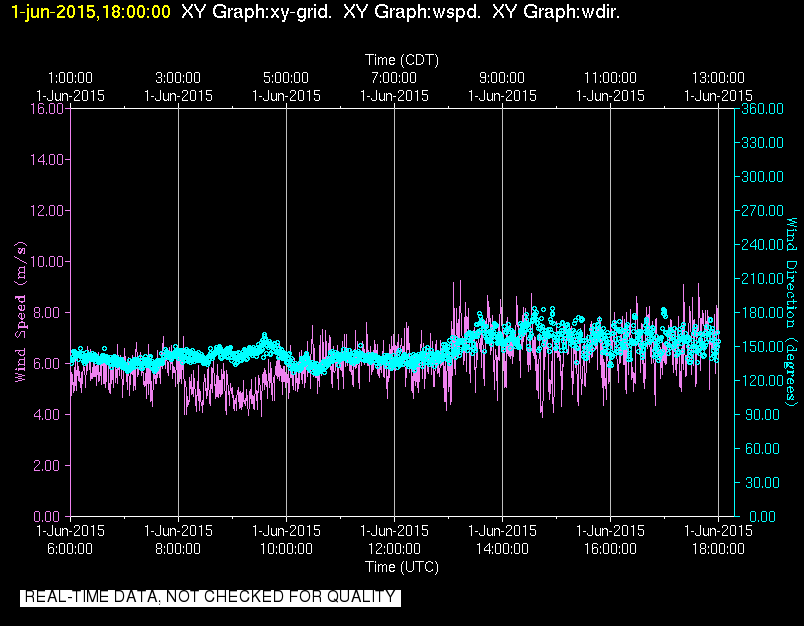Click the 10:00:00 UTC tick label
The width and height of the screenshot is (804, 626).
286,549
